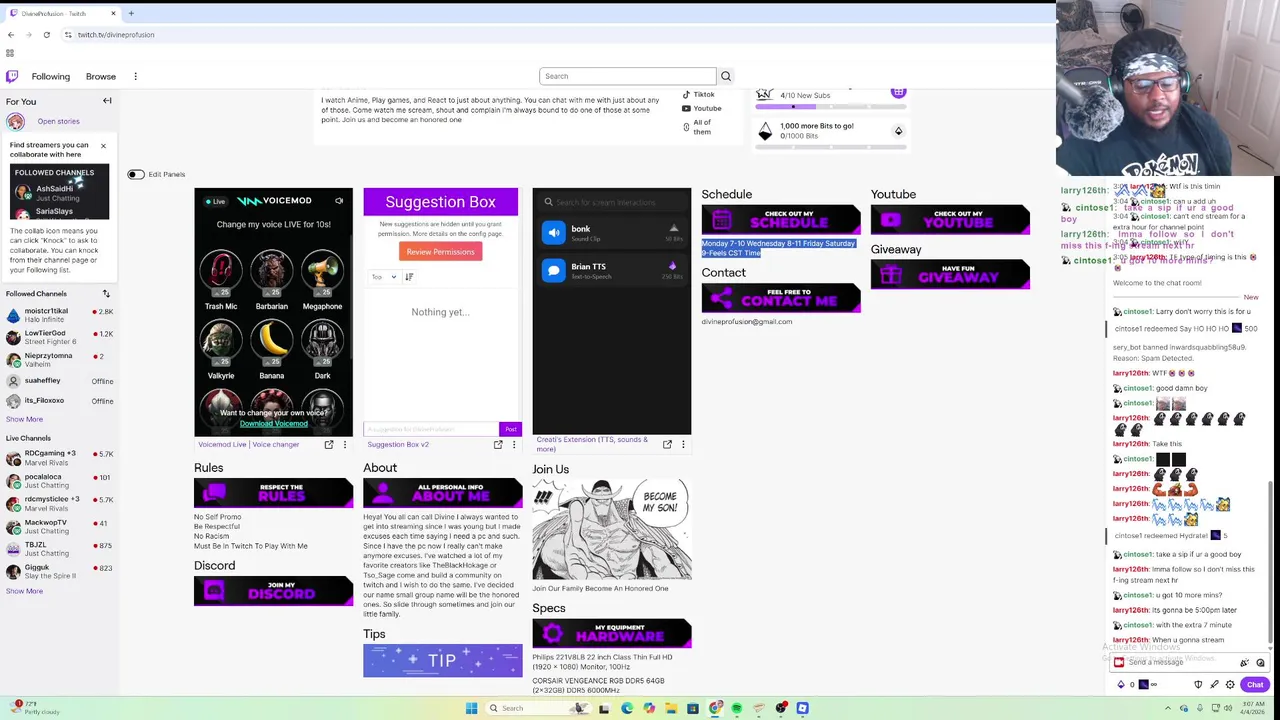
Task: Click the search for stream interactions field
Action: pos(611,202)
